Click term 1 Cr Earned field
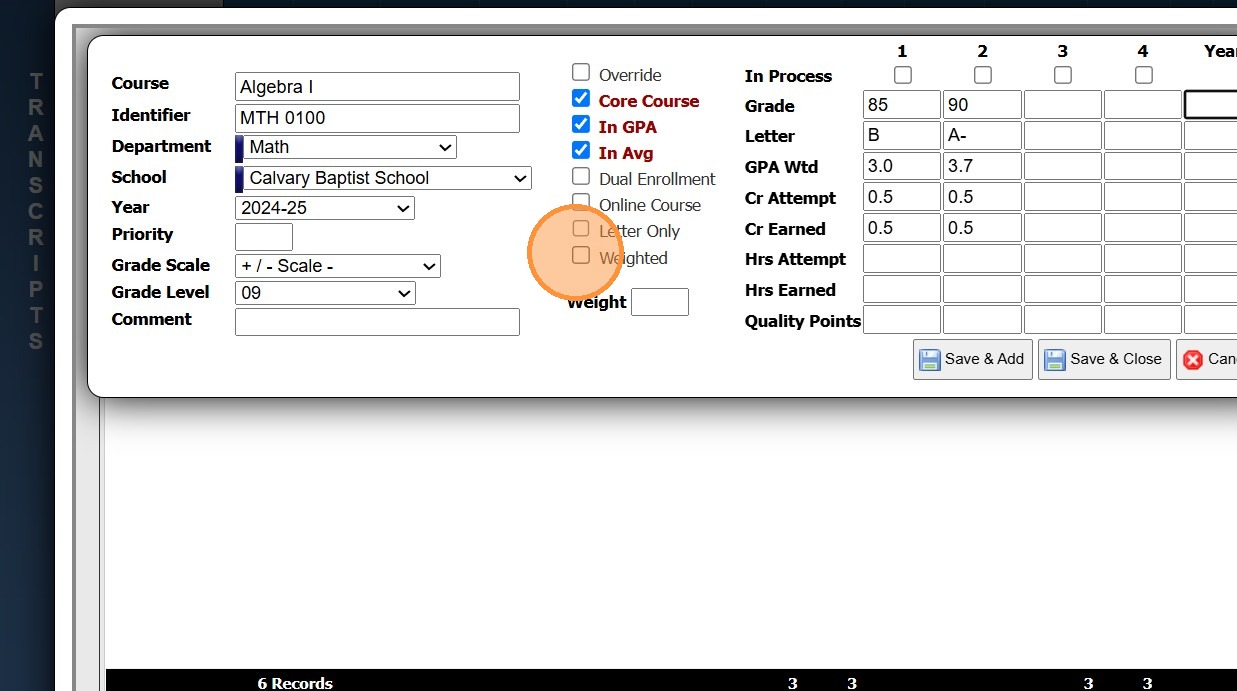This screenshot has height=691, width=1237. tap(902, 228)
